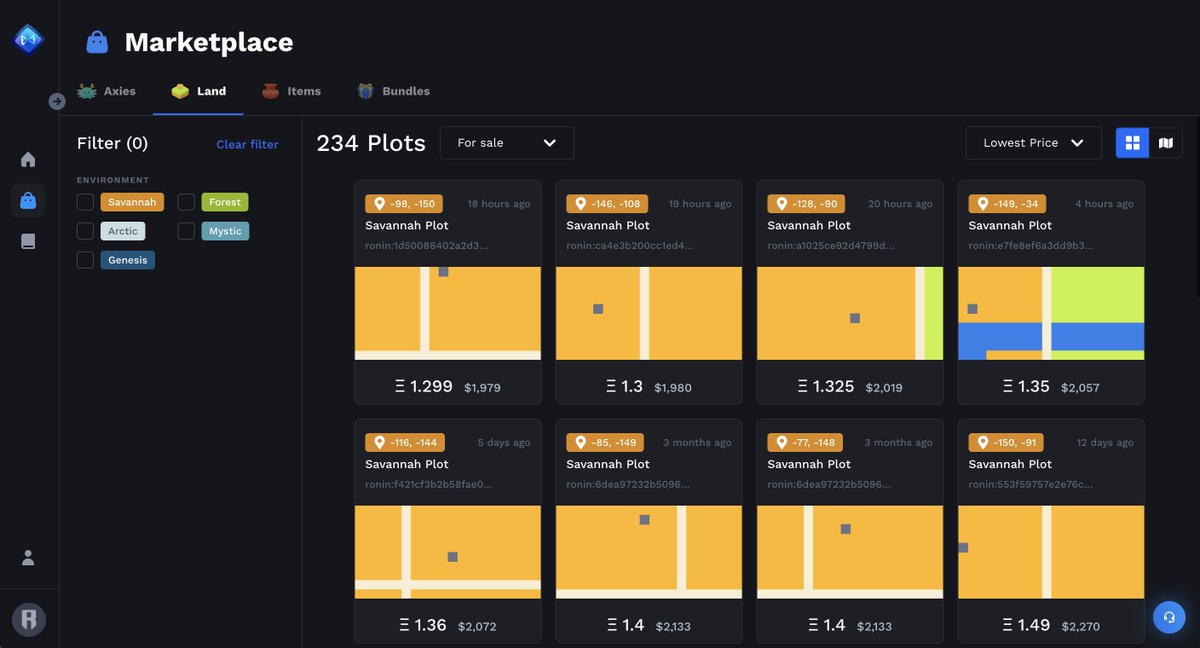Open the Lowest Price sort dropdown

[1034, 143]
